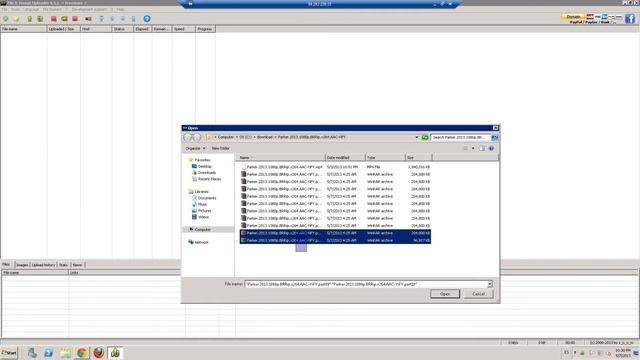Click the black and orange toolbar icon
Screen dimensions: 640x360
(88, 19)
